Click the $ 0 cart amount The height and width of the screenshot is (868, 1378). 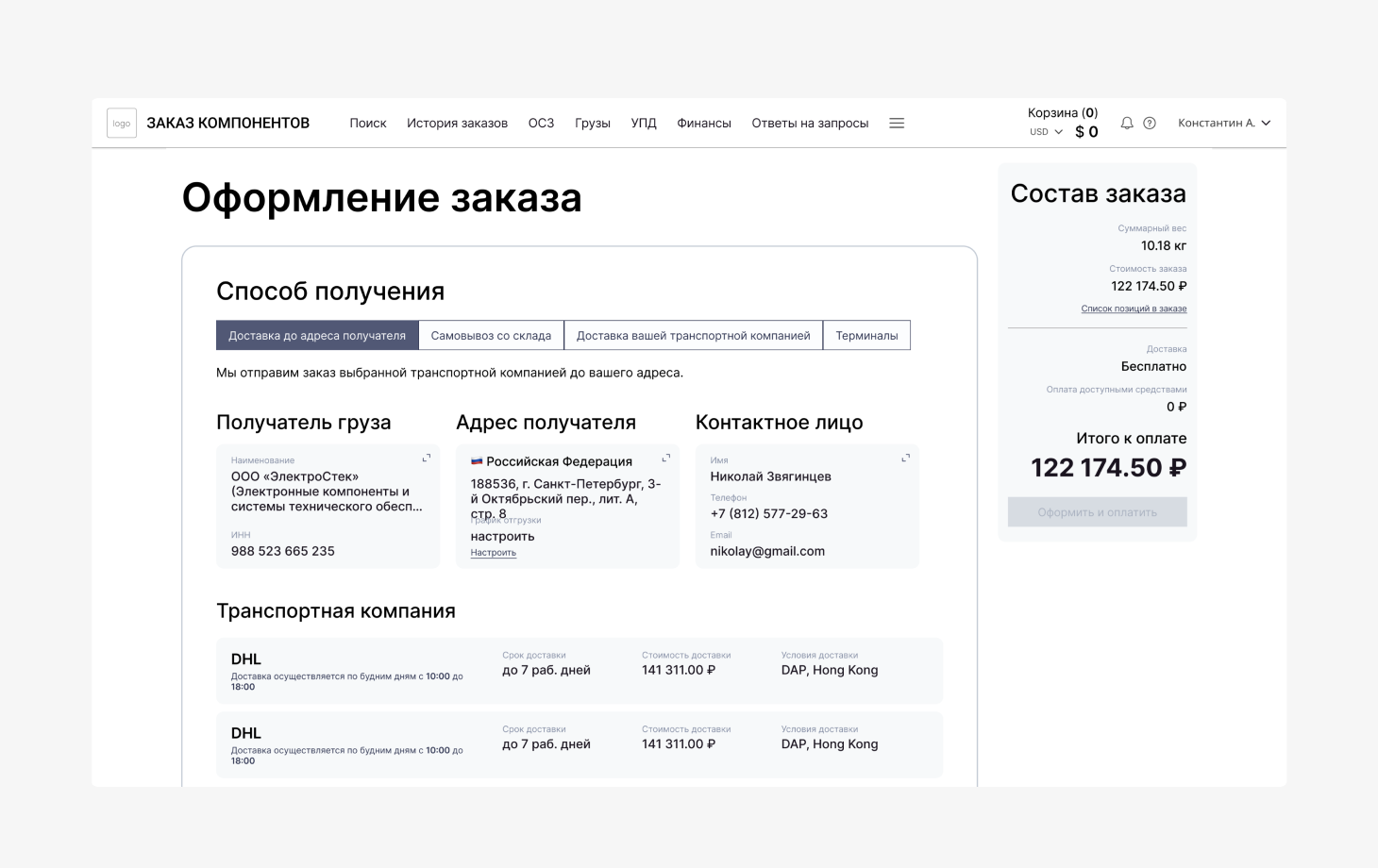(x=1086, y=132)
